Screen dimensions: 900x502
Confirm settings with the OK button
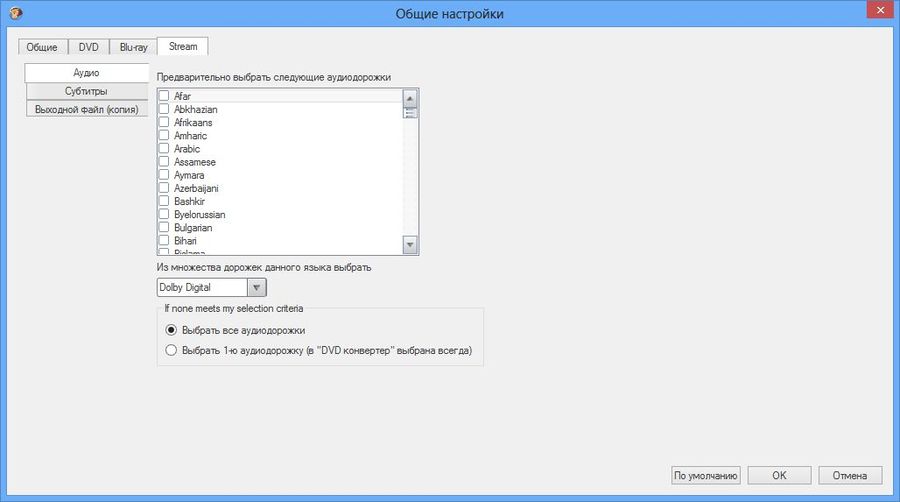click(779, 475)
